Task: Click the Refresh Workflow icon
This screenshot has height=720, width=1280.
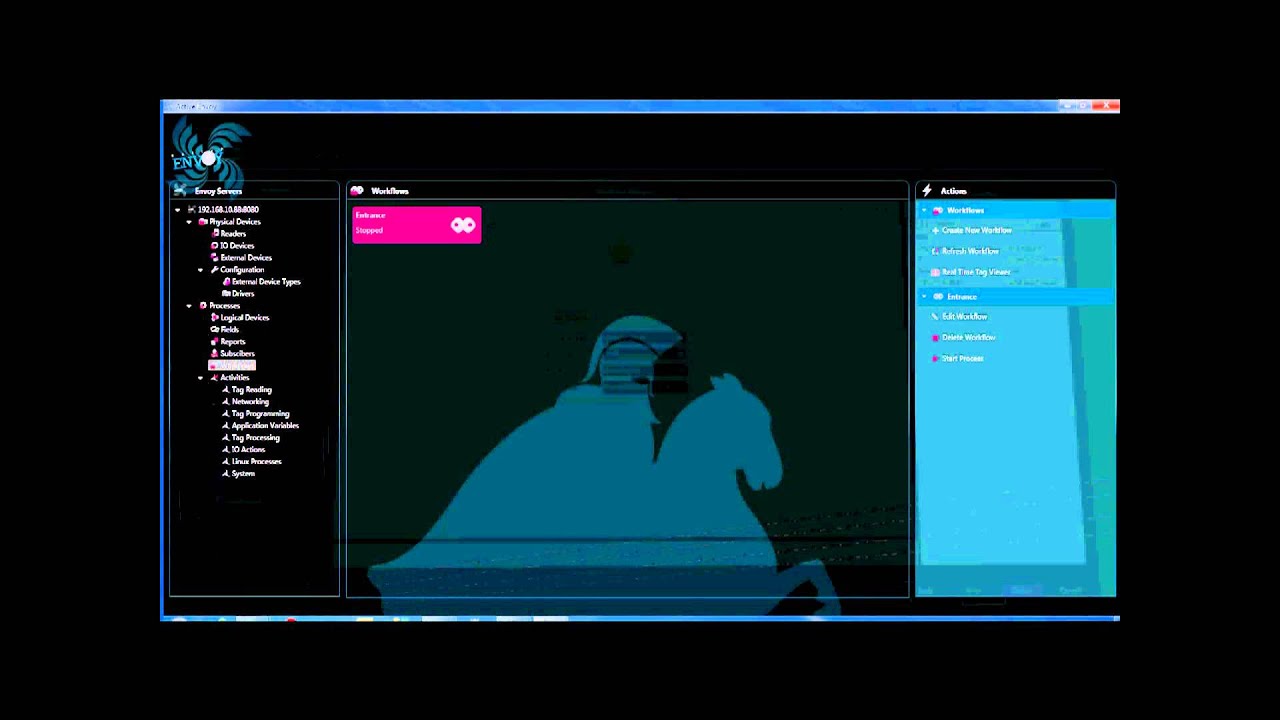Action: pos(935,251)
